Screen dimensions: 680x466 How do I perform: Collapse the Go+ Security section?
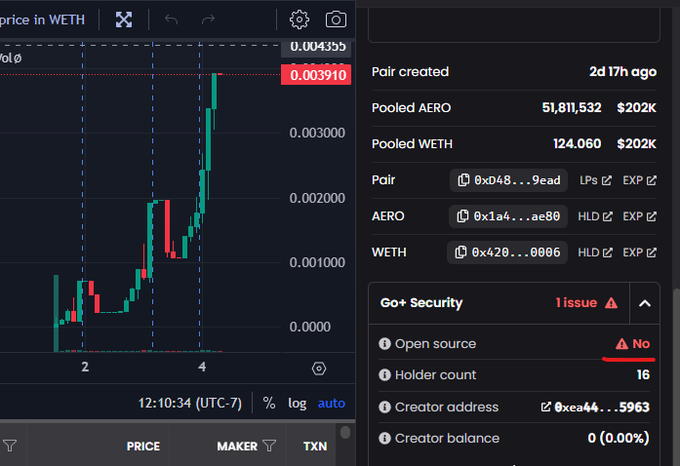coord(644,303)
